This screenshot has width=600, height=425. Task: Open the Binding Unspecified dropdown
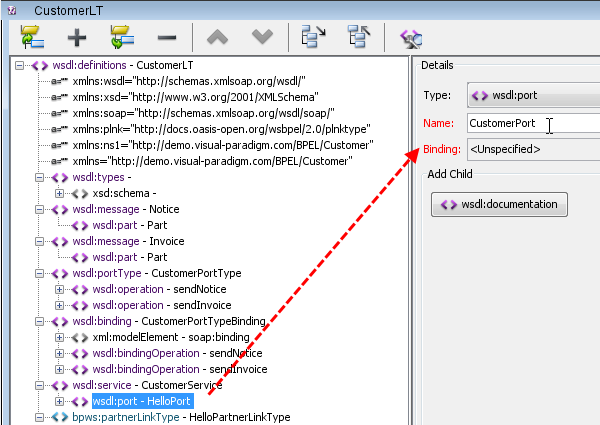coord(533,149)
